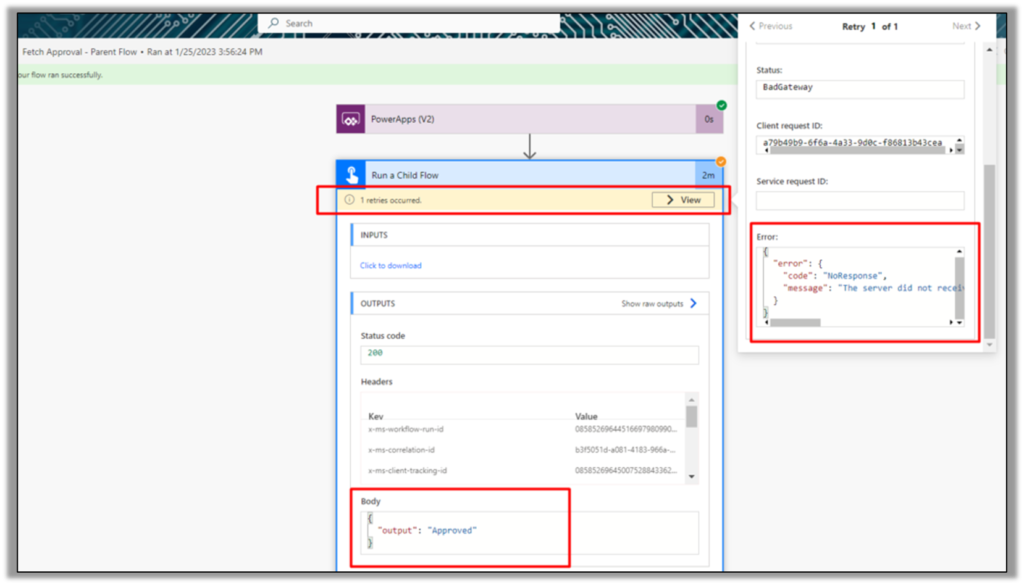Click the retry panel vertical scrollbar thumb
Screen dimensions: 1024x585
pos(989,251)
